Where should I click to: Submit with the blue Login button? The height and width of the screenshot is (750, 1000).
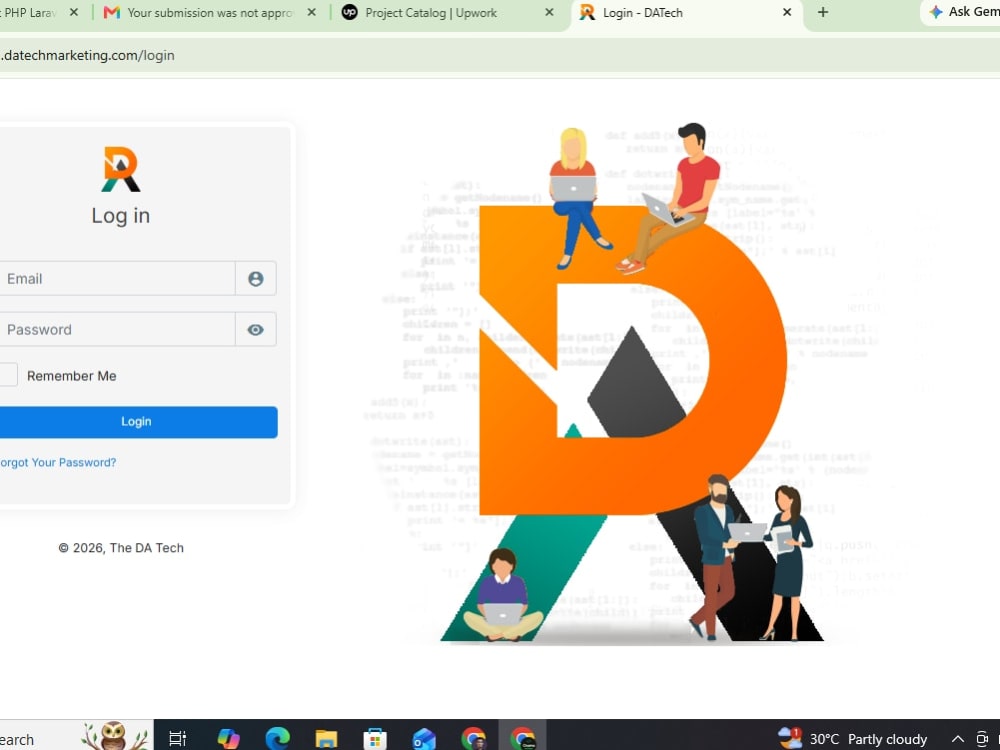pyautogui.click(x=136, y=422)
